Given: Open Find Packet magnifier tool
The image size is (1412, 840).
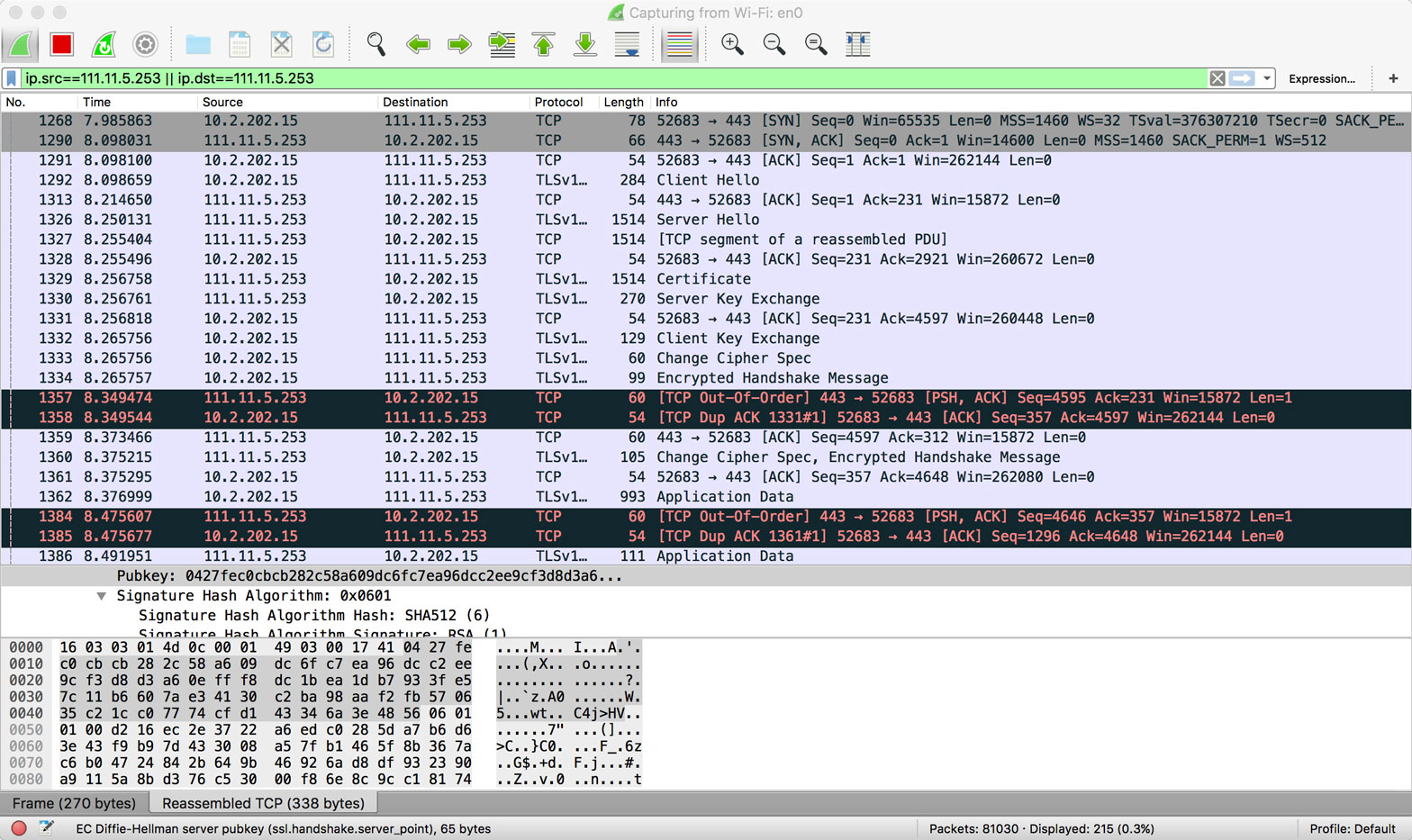Looking at the screenshot, I should [376, 44].
